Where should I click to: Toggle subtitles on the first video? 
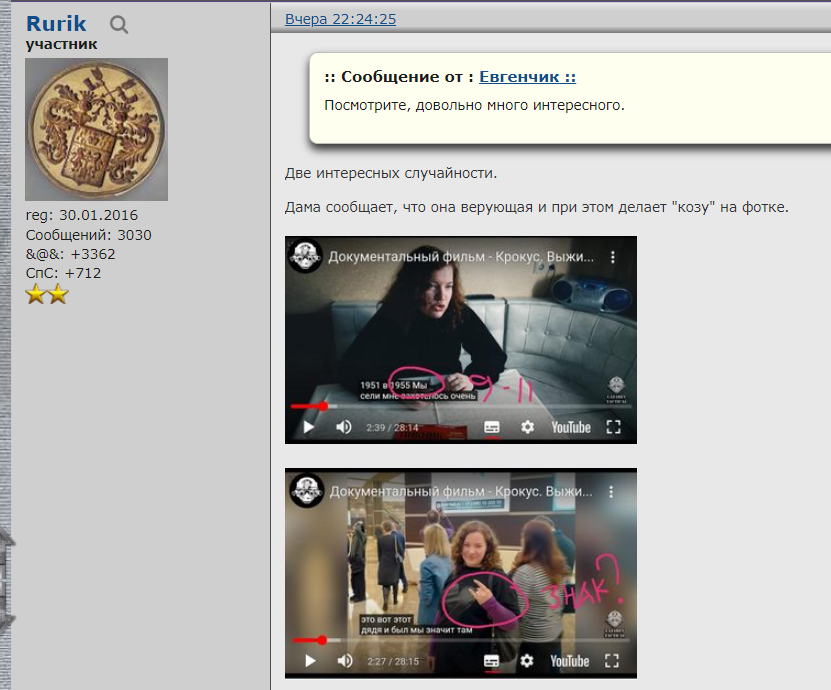pos(492,427)
